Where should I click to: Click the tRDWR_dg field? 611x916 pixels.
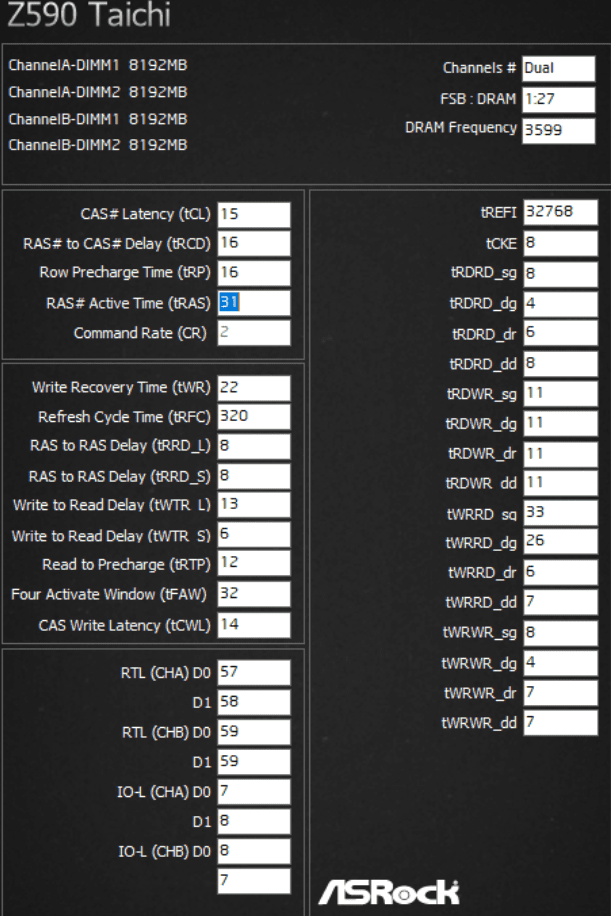point(560,424)
